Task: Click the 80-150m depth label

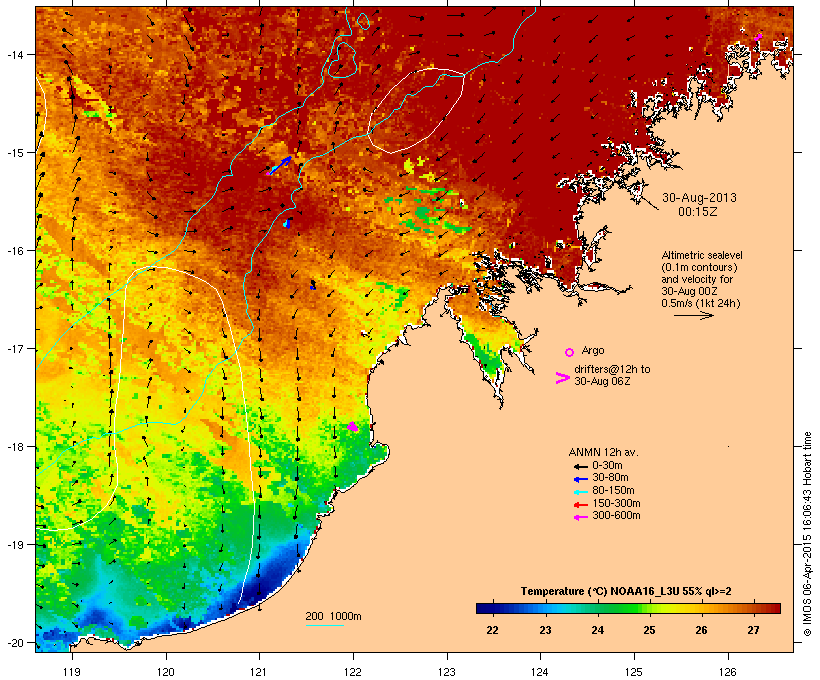Action: click(x=613, y=491)
